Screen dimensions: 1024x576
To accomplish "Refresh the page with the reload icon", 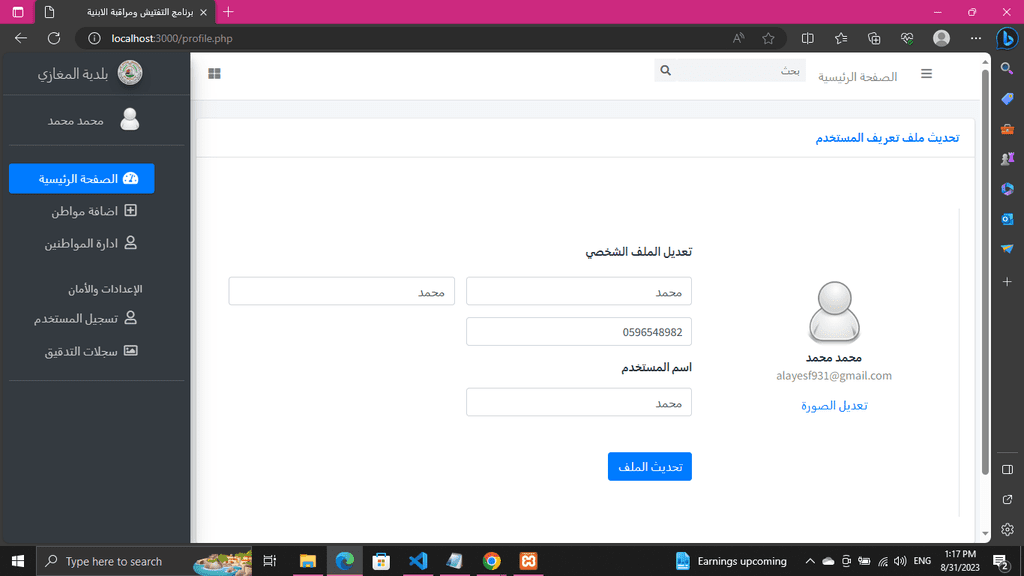I will pos(54,38).
